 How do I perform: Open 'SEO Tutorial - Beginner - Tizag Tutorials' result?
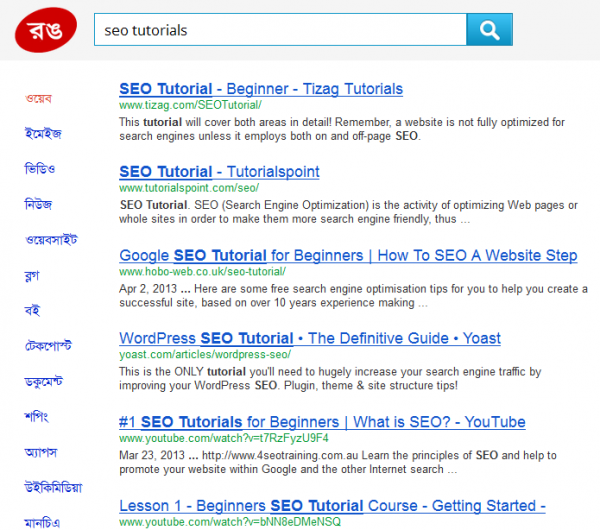tap(261, 89)
